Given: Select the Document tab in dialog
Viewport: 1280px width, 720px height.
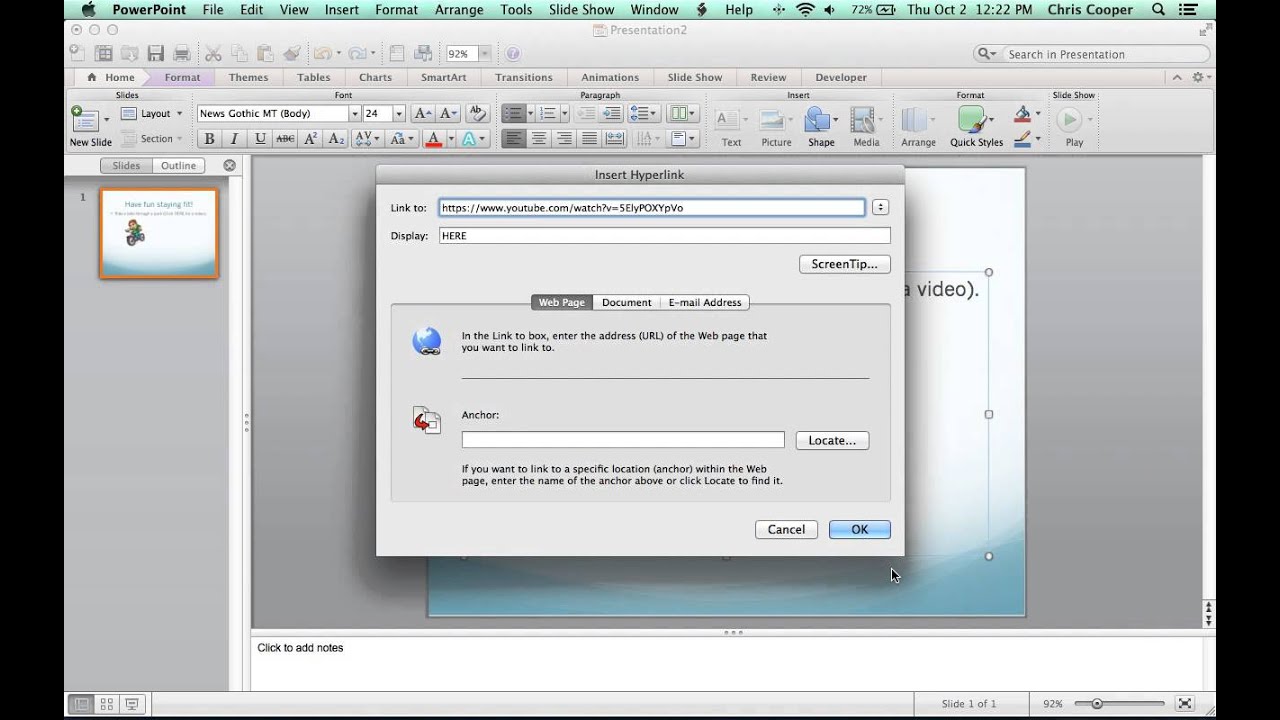Looking at the screenshot, I should click(x=627, y=302).
